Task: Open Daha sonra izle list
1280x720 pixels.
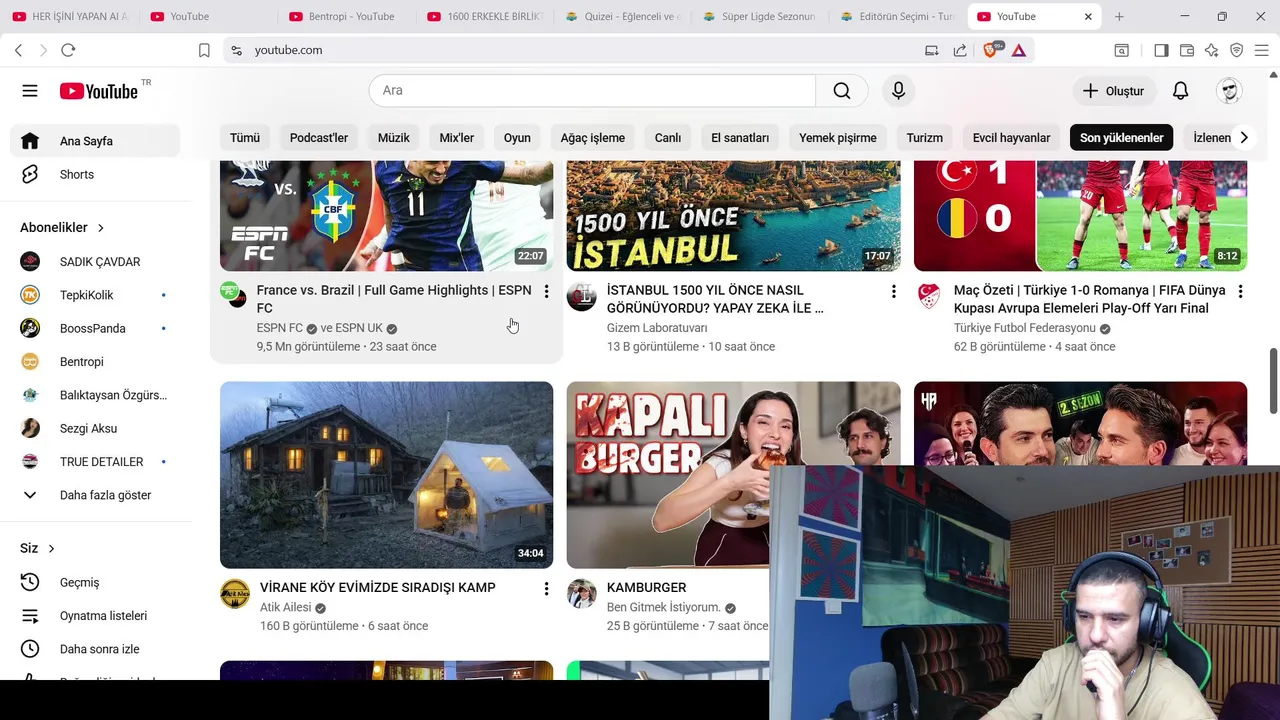Action: (x=95, y=649)
